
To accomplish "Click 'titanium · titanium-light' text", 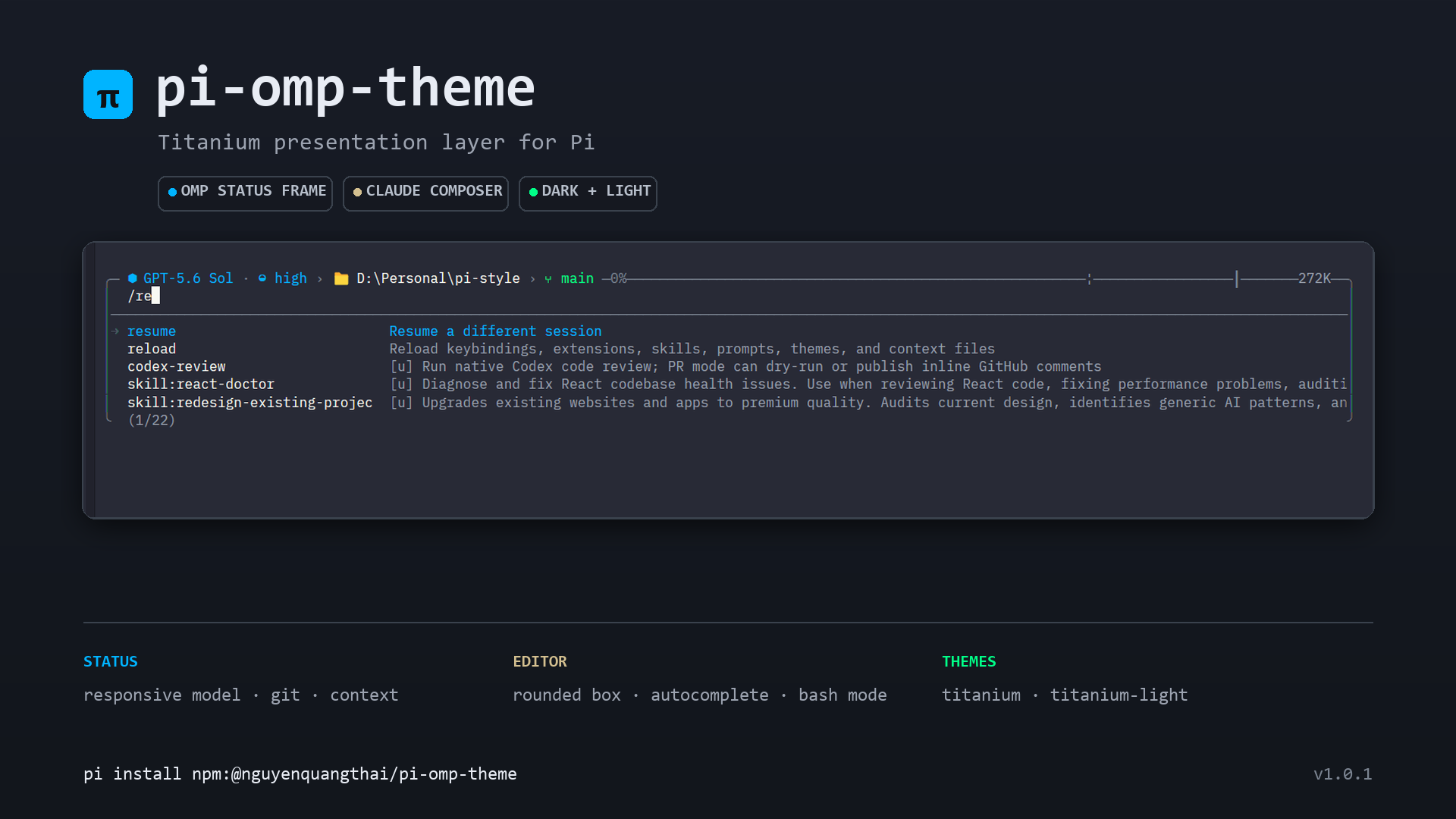I will [x=1065, y=695].
